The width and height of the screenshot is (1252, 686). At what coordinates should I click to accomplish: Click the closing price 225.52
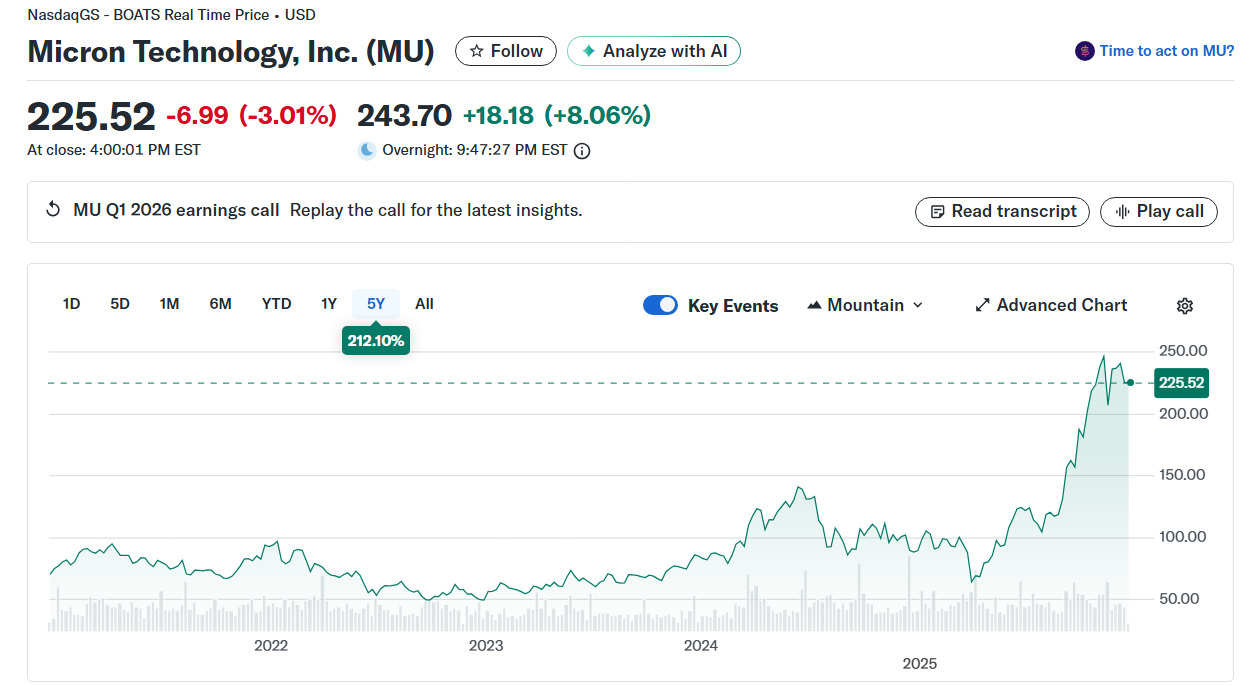[x=91, y=116]
